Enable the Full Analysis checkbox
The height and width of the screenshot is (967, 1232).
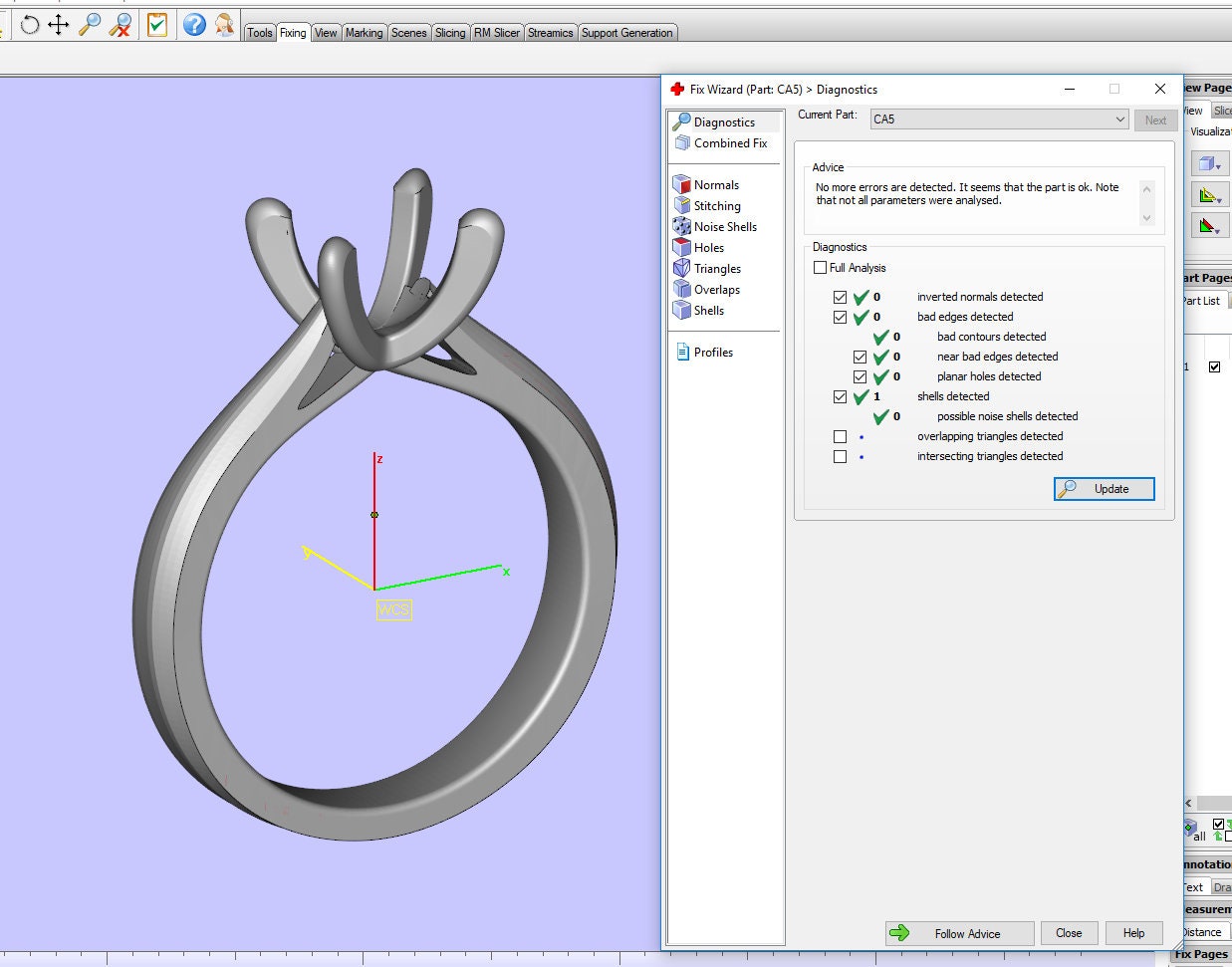[x=820, y=267]
